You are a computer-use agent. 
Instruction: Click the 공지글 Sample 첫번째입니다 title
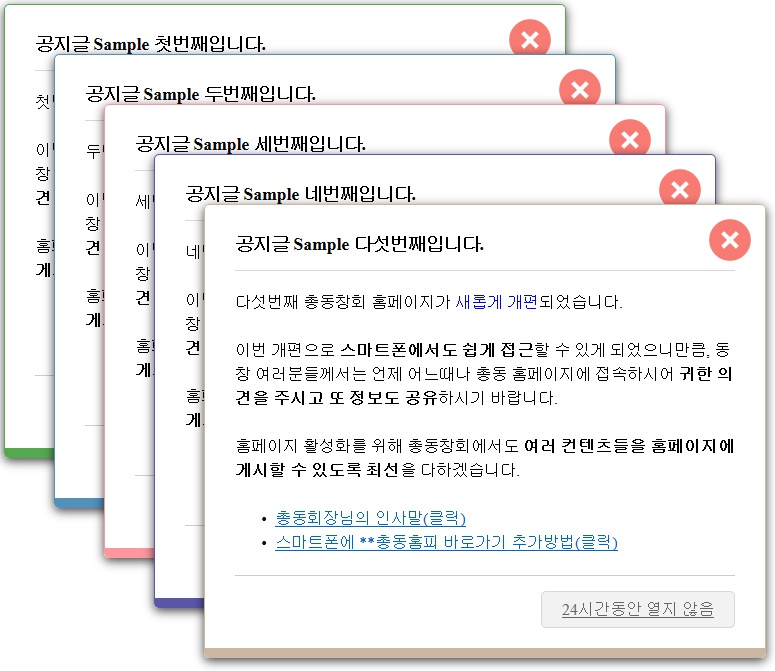coord(150,44)
